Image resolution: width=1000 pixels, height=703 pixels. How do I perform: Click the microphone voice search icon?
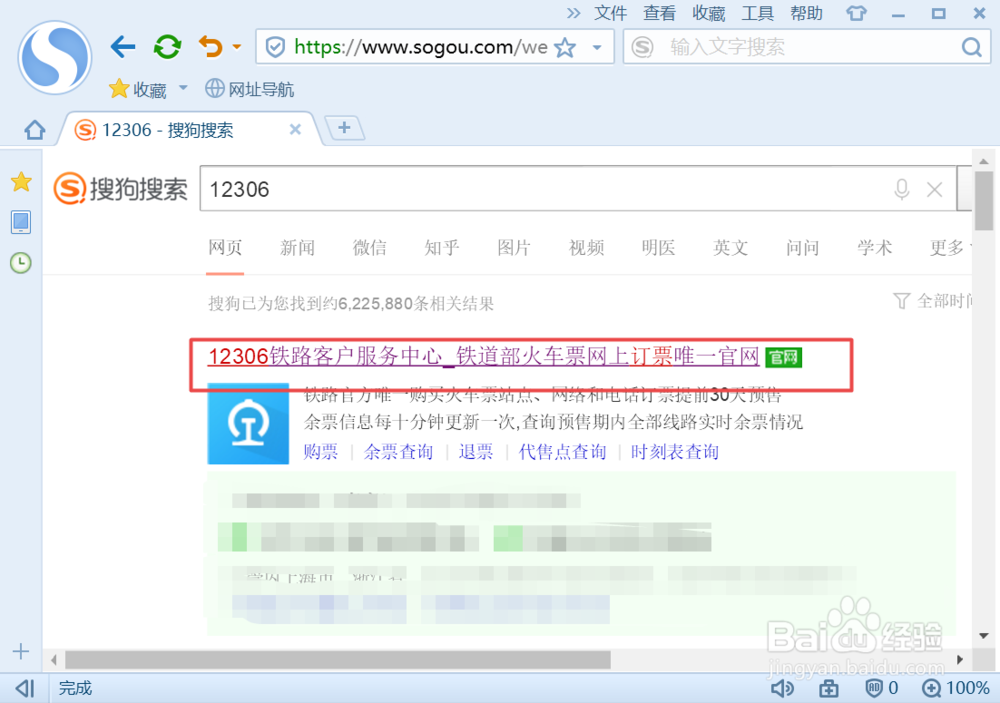click(901, 189)
